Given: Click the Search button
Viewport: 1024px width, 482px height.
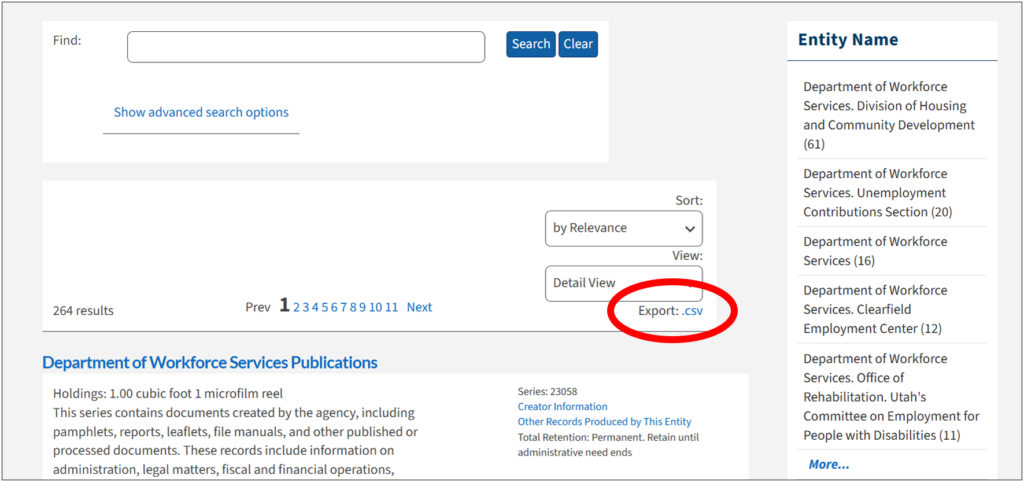Looking at the screenshot, I should (530, 44).
